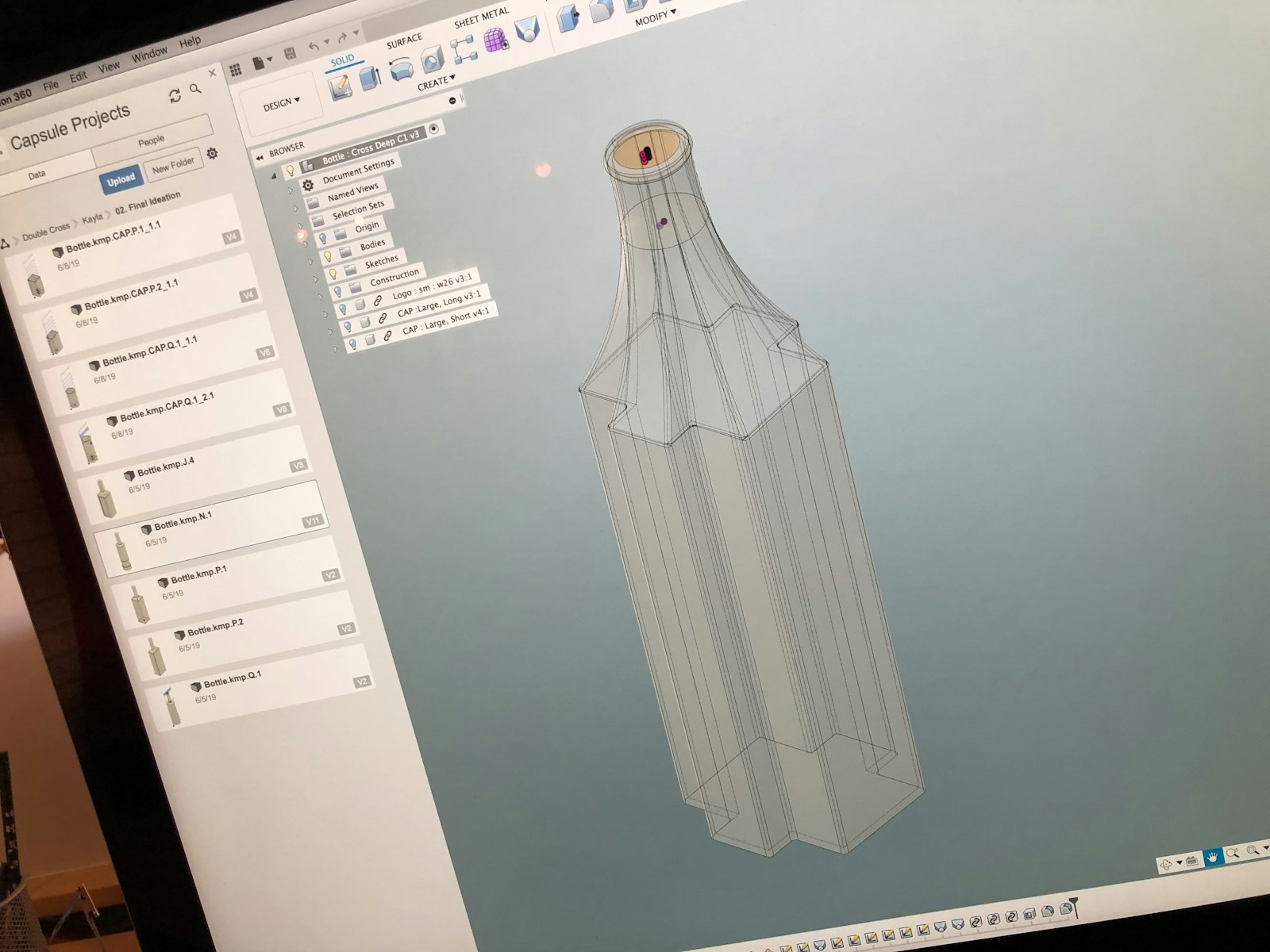
Task: Click the Extrude tool icon
Action: 370,78
